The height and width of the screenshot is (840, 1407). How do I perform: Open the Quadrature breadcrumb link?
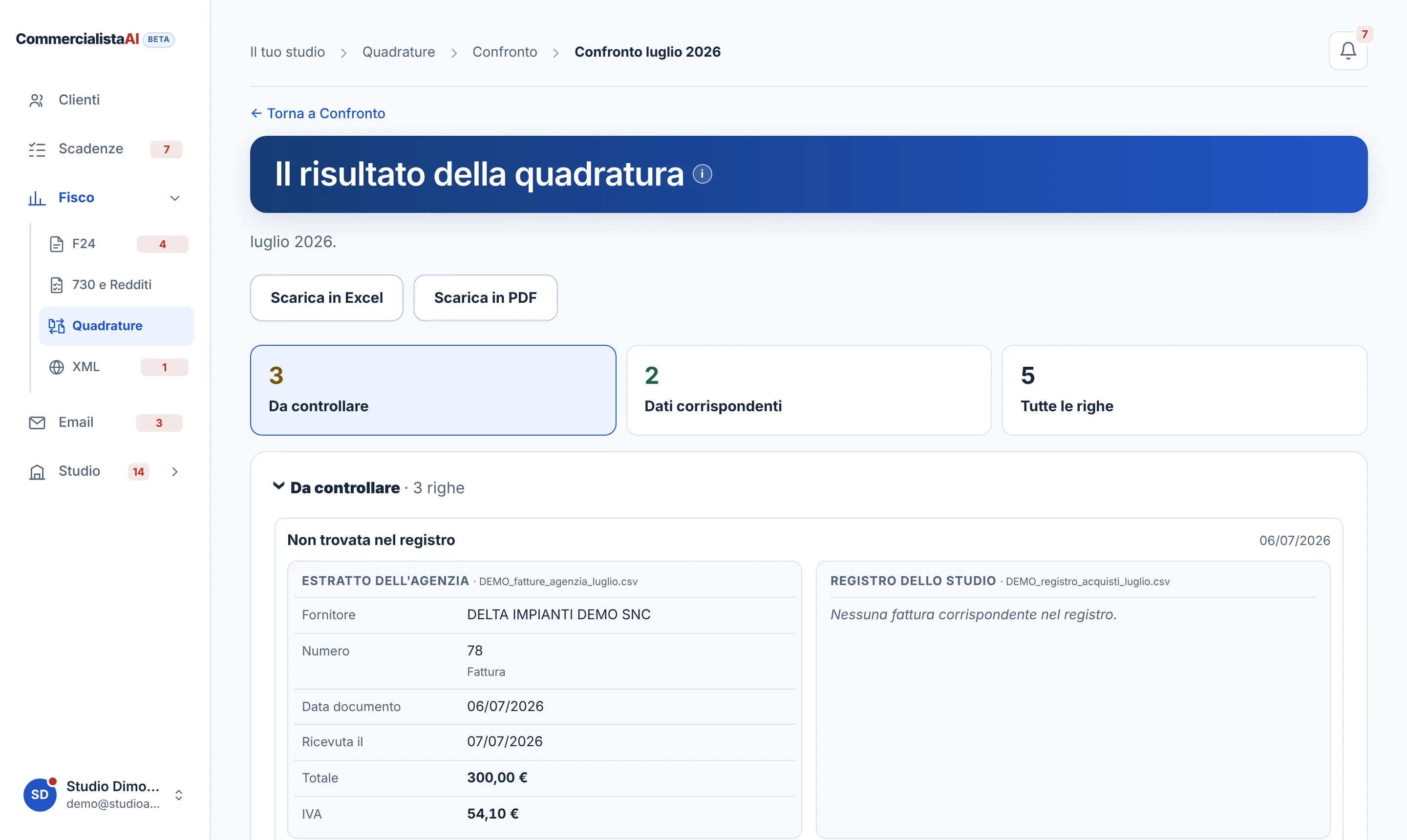399,51
